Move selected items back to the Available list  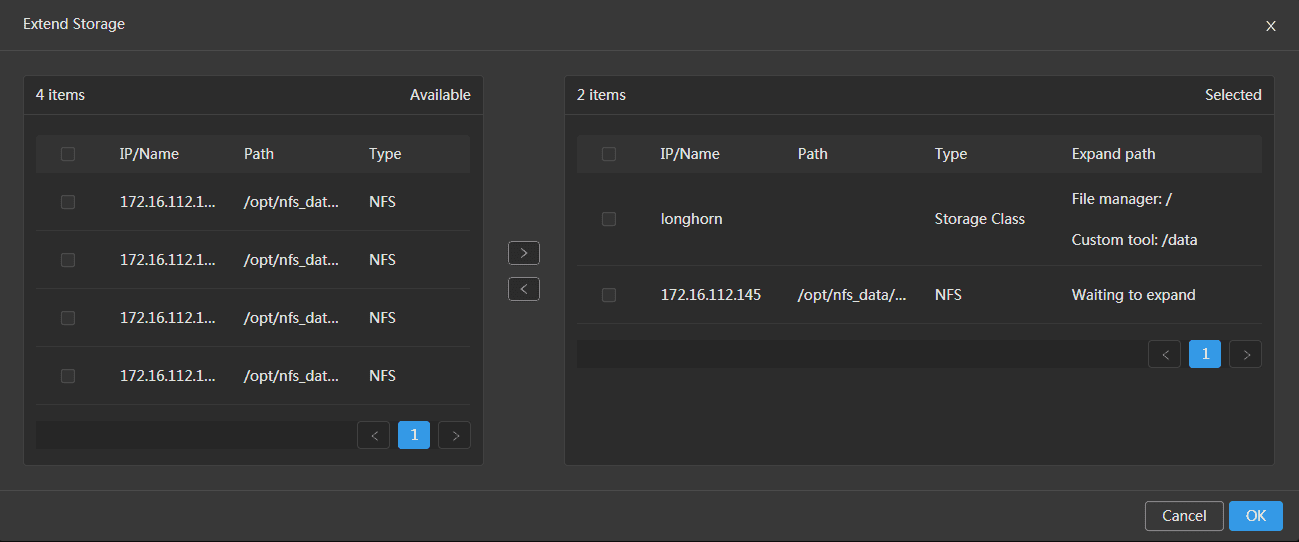(x=524, y=289)
